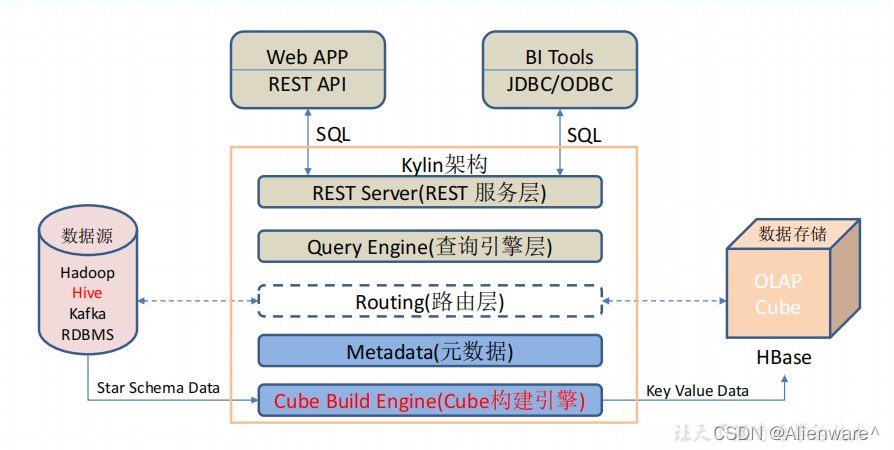Click the SQL label under BI Tools
The height and width of the screenshot is (450, 894).
(x=584, y=135)
